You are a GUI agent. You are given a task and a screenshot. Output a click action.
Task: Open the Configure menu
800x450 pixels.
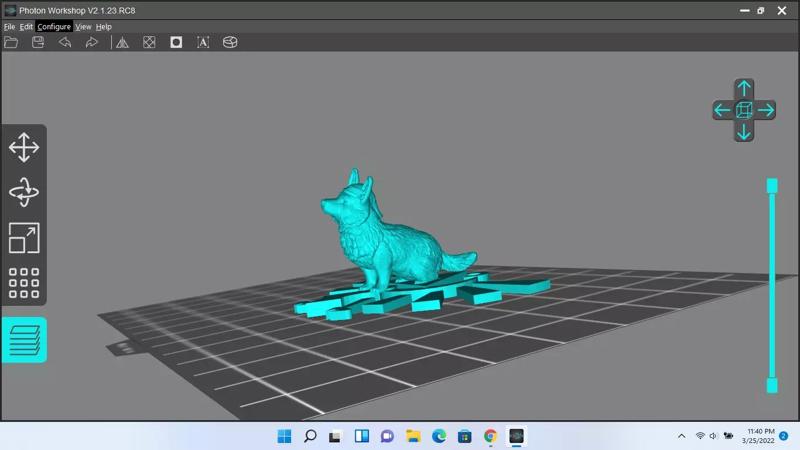tap(54, 27)
